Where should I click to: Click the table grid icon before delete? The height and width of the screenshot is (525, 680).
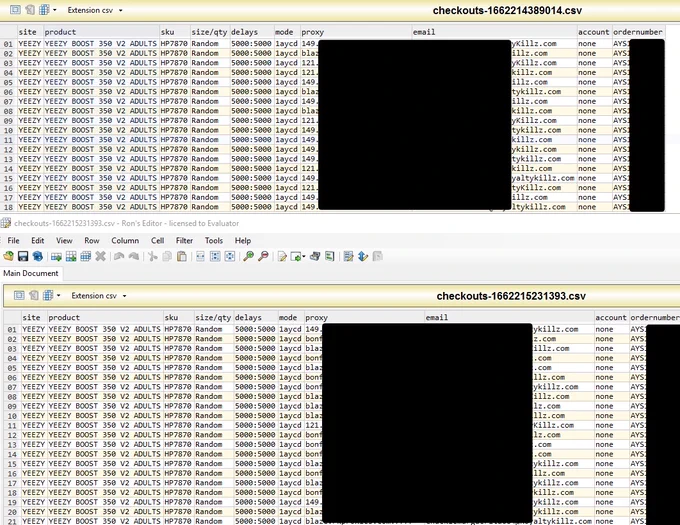point(85,256)
